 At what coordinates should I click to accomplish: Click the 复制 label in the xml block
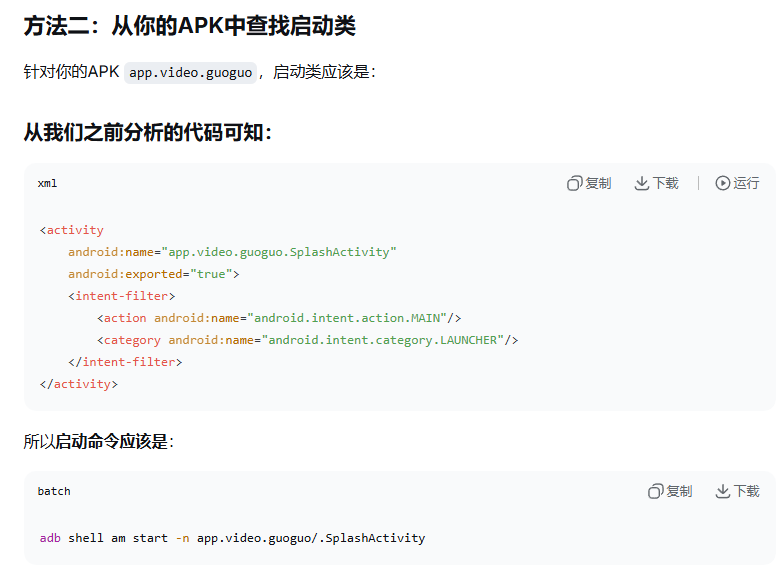(x=598, y=183)
